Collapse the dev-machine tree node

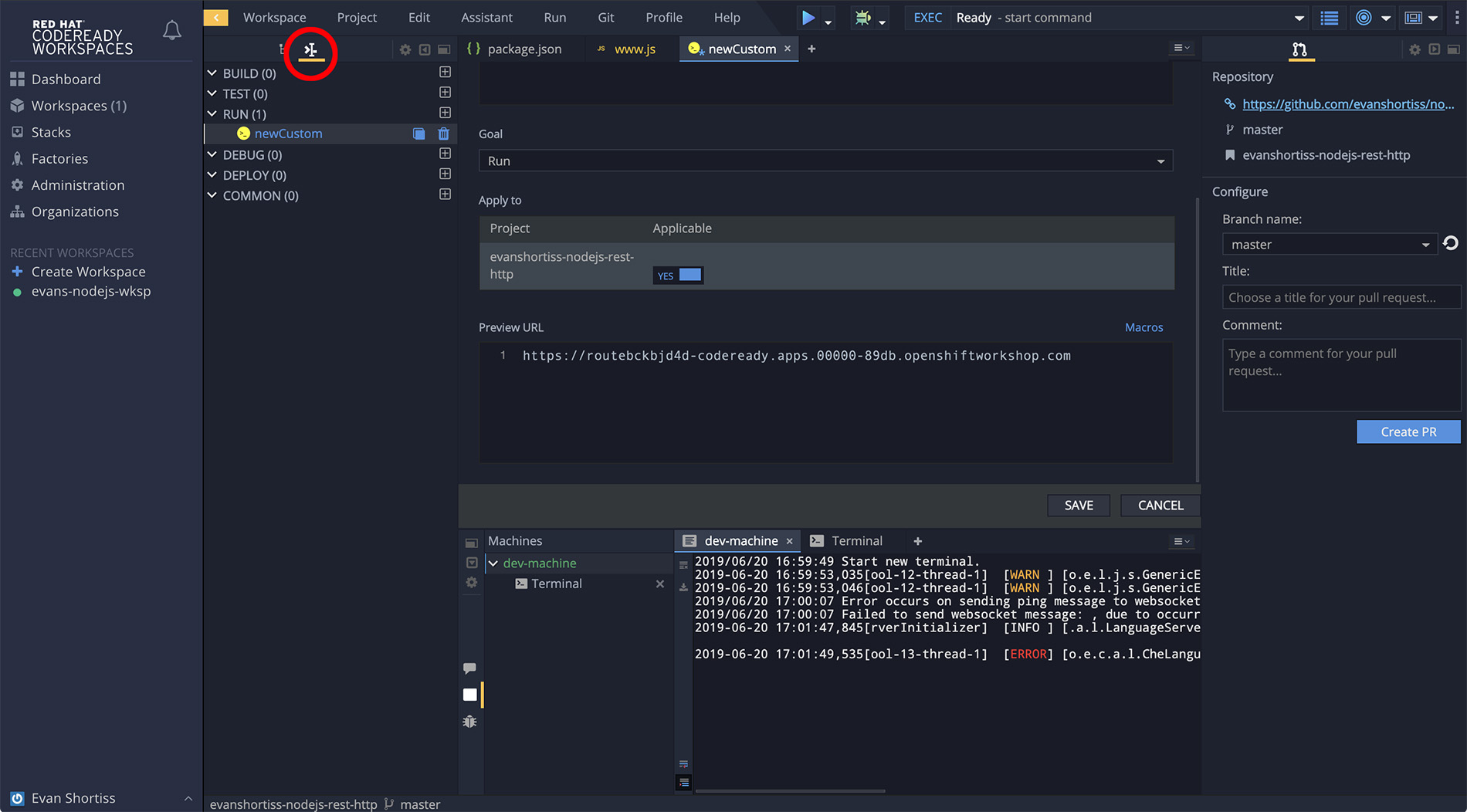(493, 563)
